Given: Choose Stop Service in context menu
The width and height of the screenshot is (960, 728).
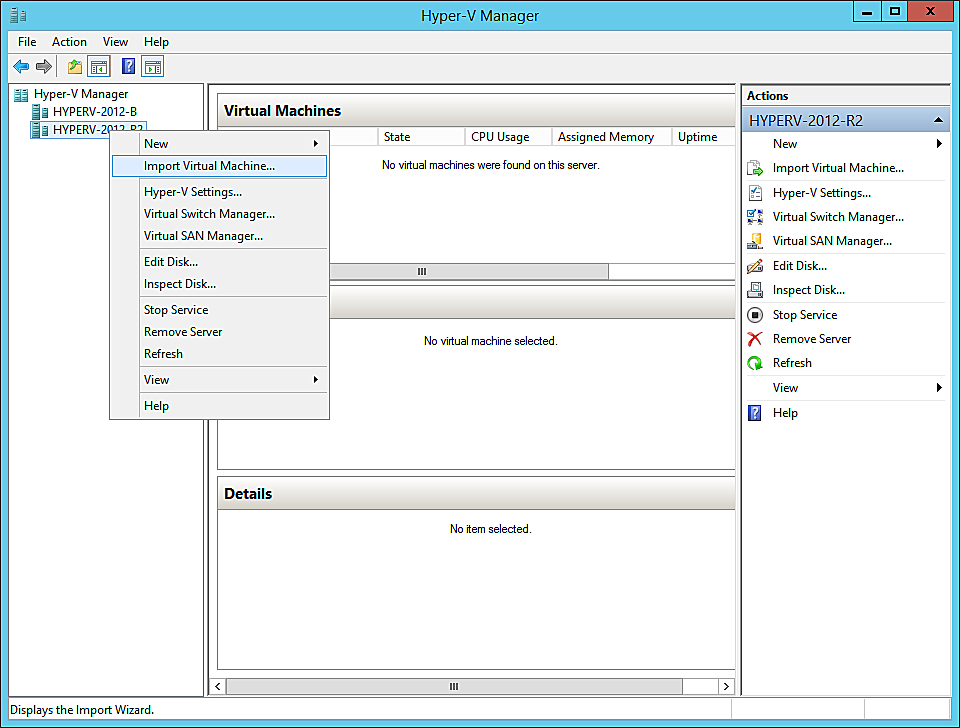Looking at the screenshot, I should [x=219, y=310].
